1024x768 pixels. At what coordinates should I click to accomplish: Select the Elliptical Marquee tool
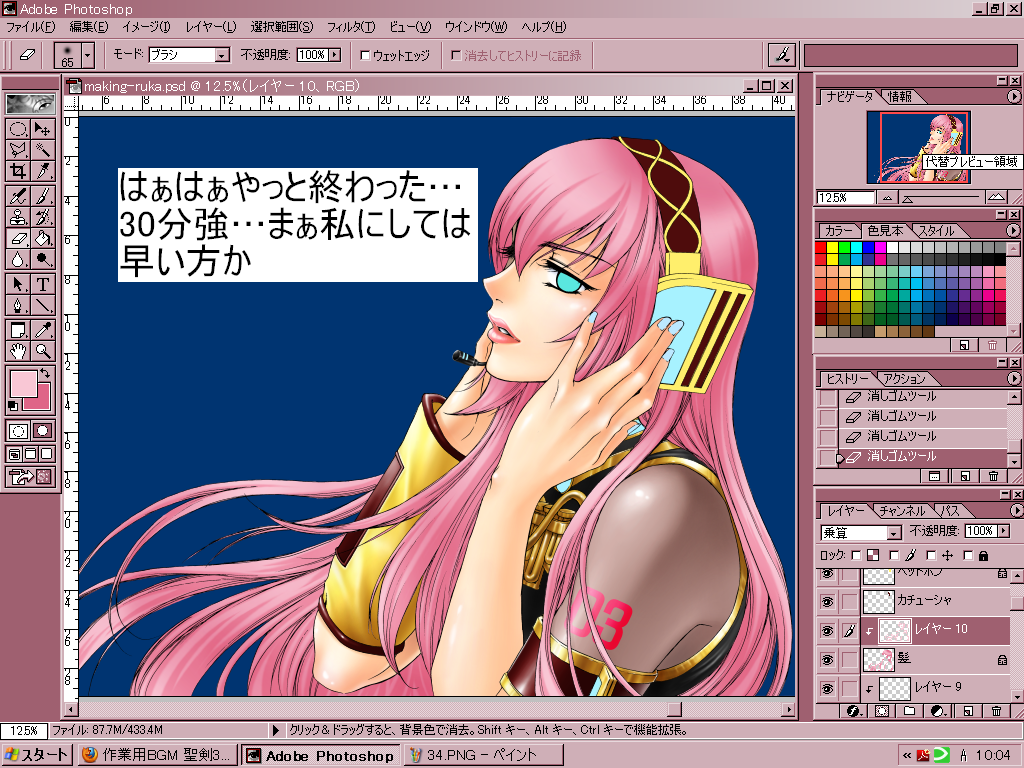pyautogui.click(x=18, y=129)
